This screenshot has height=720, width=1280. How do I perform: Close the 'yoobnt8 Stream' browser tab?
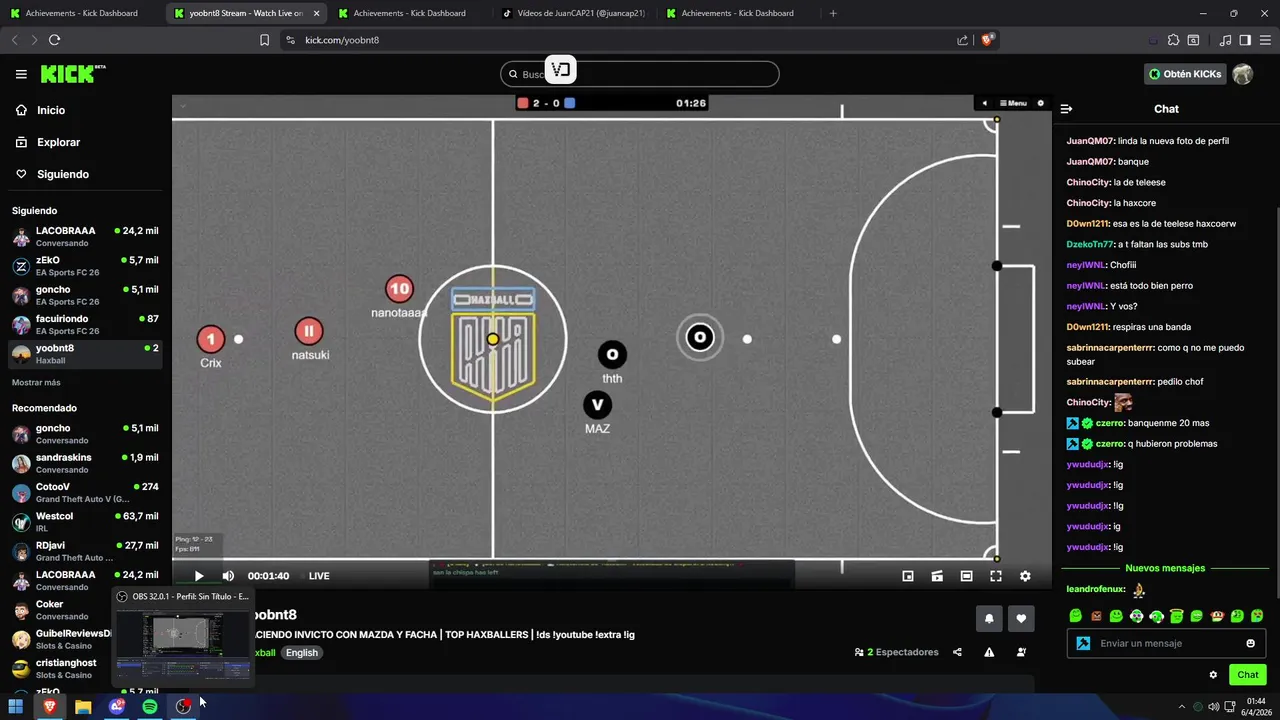tap(317, 14)
